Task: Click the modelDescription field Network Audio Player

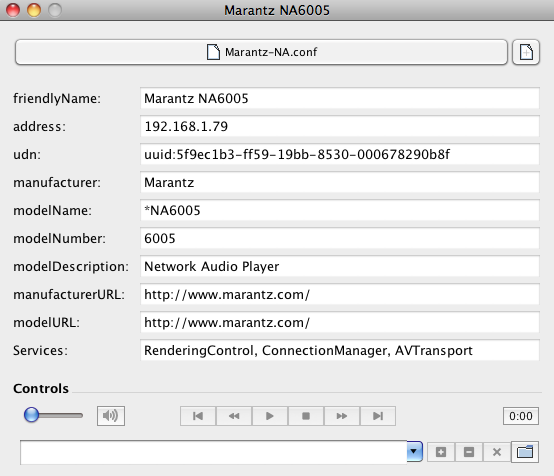Action: tap(340, 266)
